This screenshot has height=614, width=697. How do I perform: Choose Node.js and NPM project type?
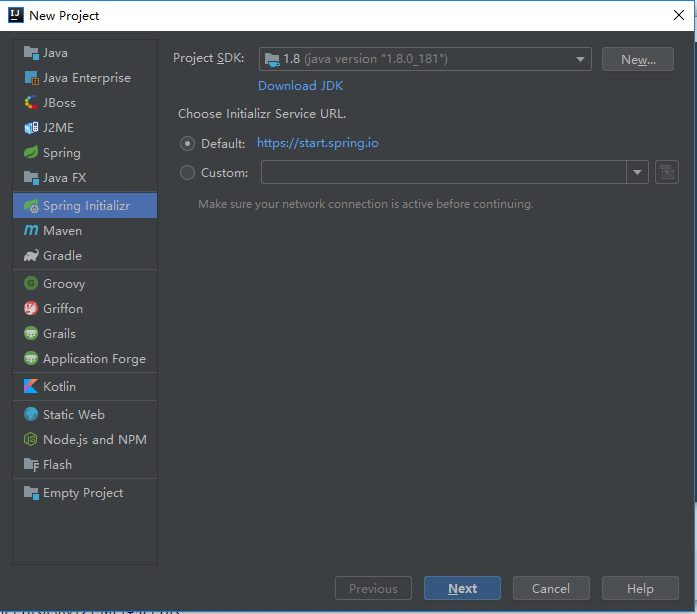tap(85, 439)
